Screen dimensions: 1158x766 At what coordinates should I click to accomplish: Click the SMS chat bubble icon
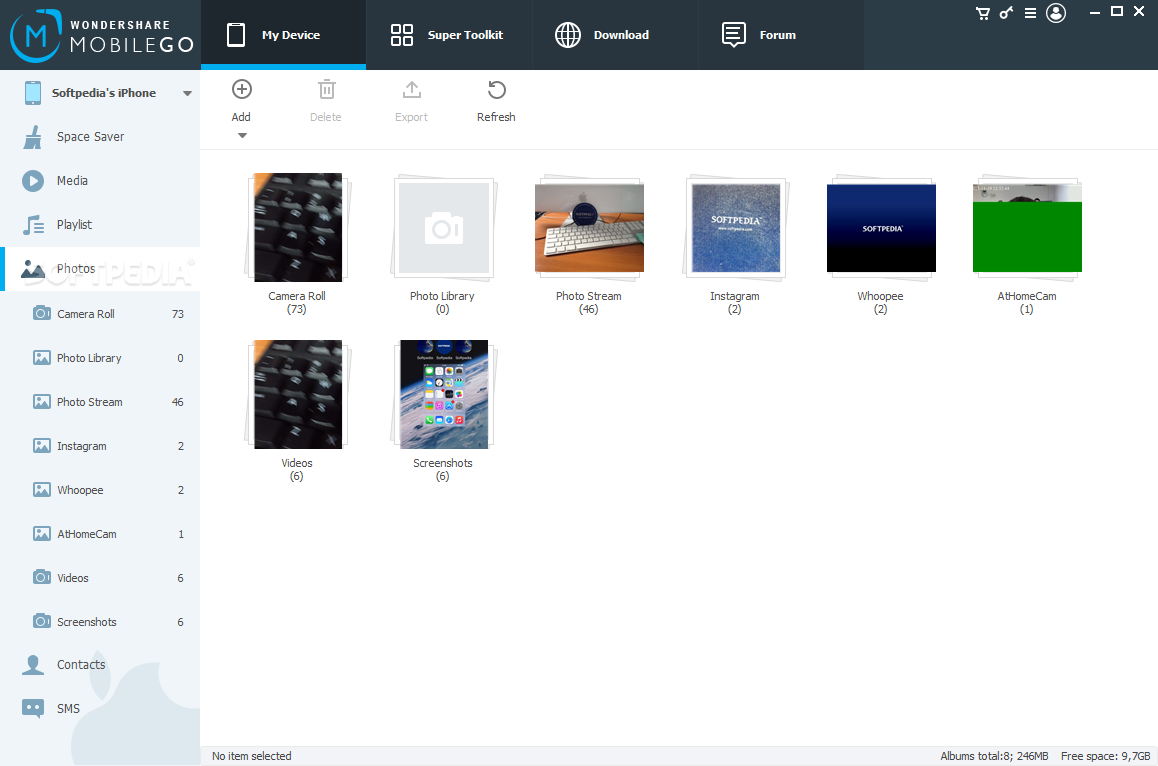pyautogui.click(x=32, y=709)
